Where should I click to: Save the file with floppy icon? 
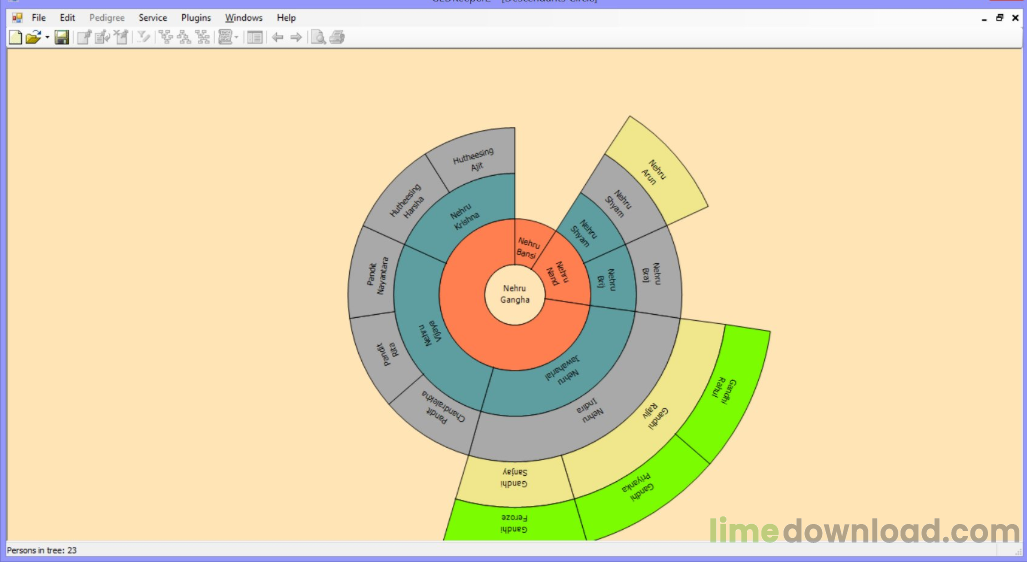(x=62, y=37)
